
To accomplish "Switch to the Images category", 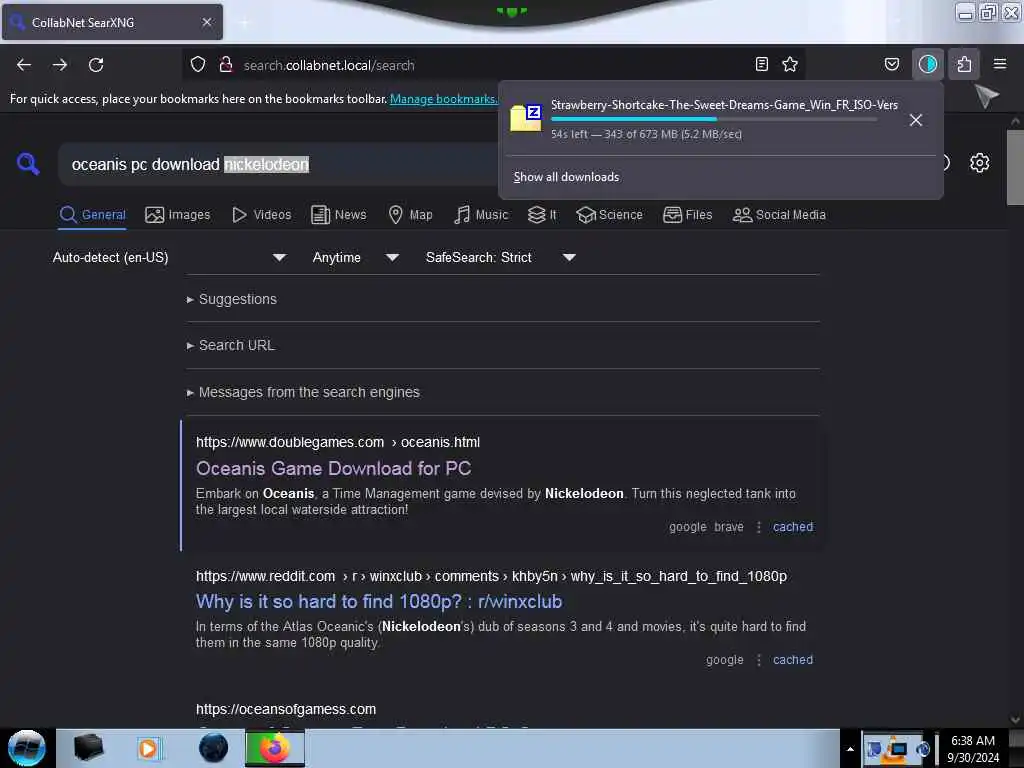I will (178, 215).
